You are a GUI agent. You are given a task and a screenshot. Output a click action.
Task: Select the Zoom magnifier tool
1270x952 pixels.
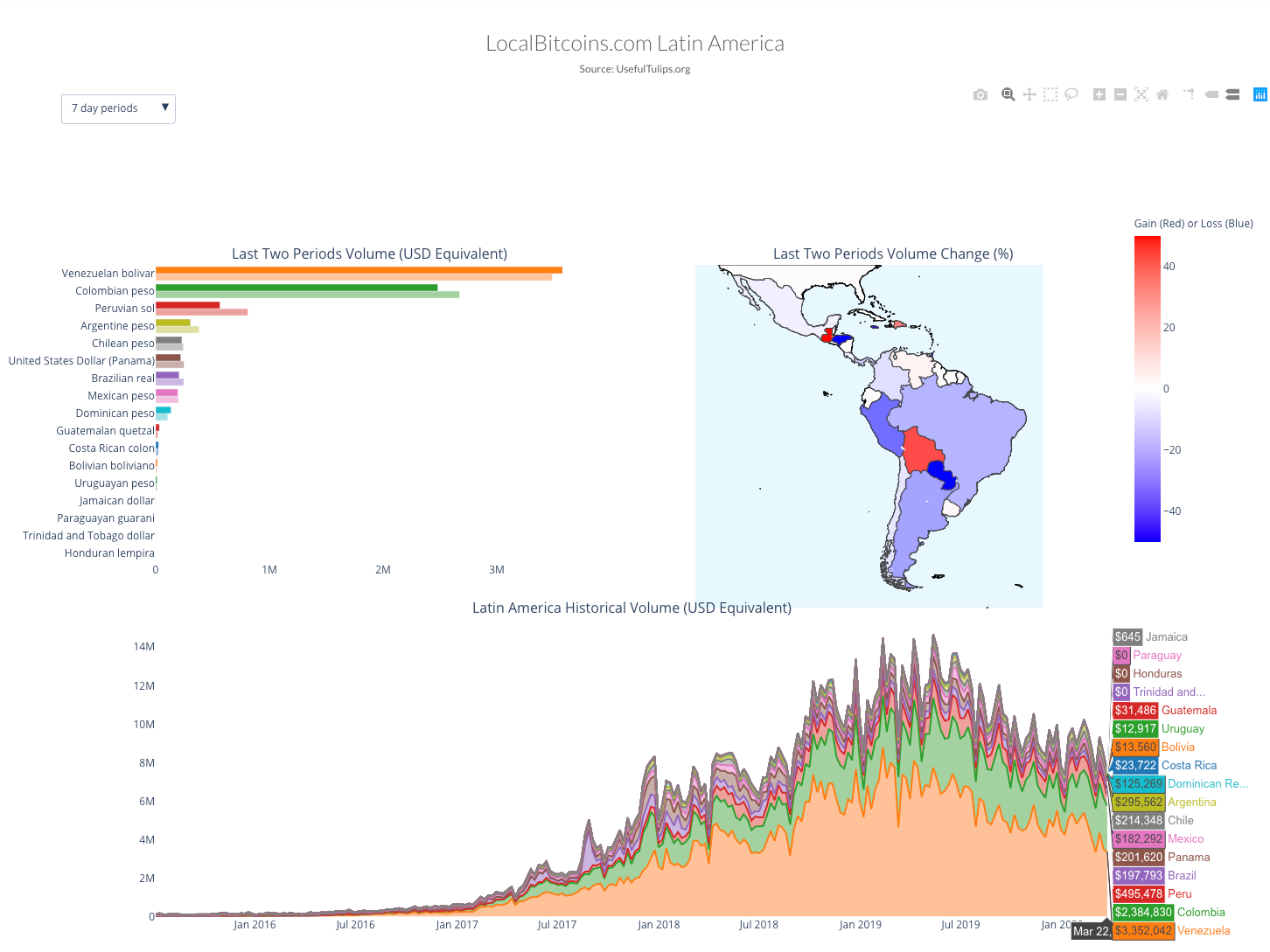point(1008,94)
